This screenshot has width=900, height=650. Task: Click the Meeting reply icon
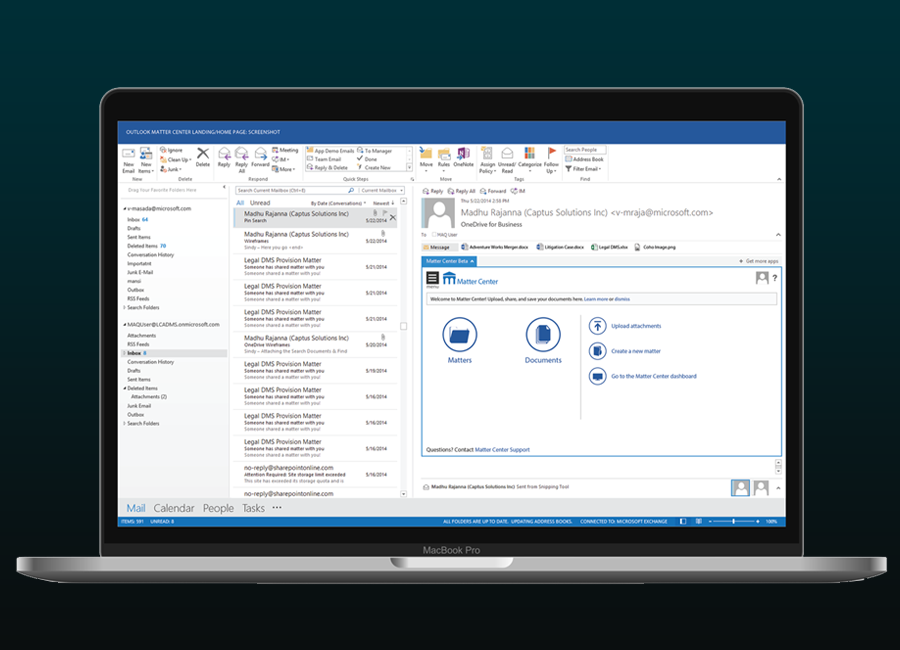275,150
